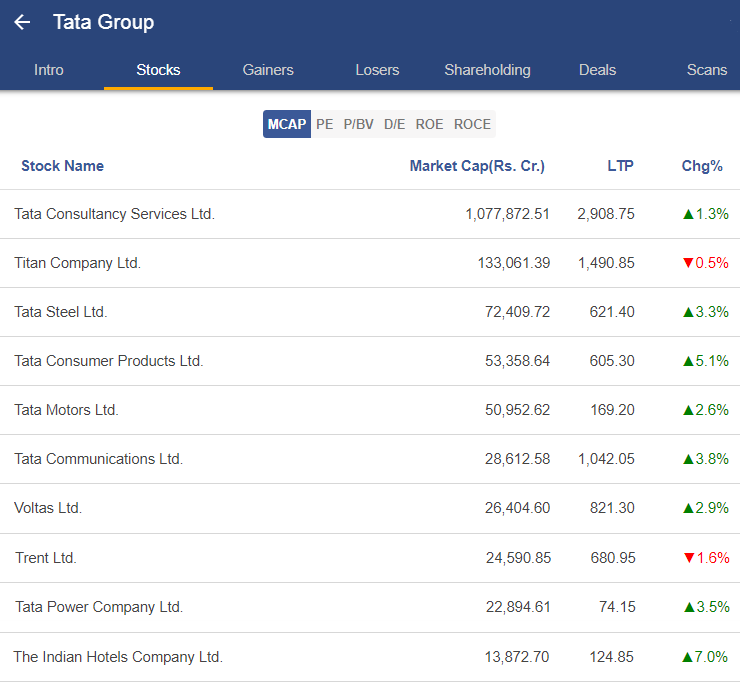Click LTP value 621.40
The image size is (740, 682).
pyautogui.click(x=612, y=312)
